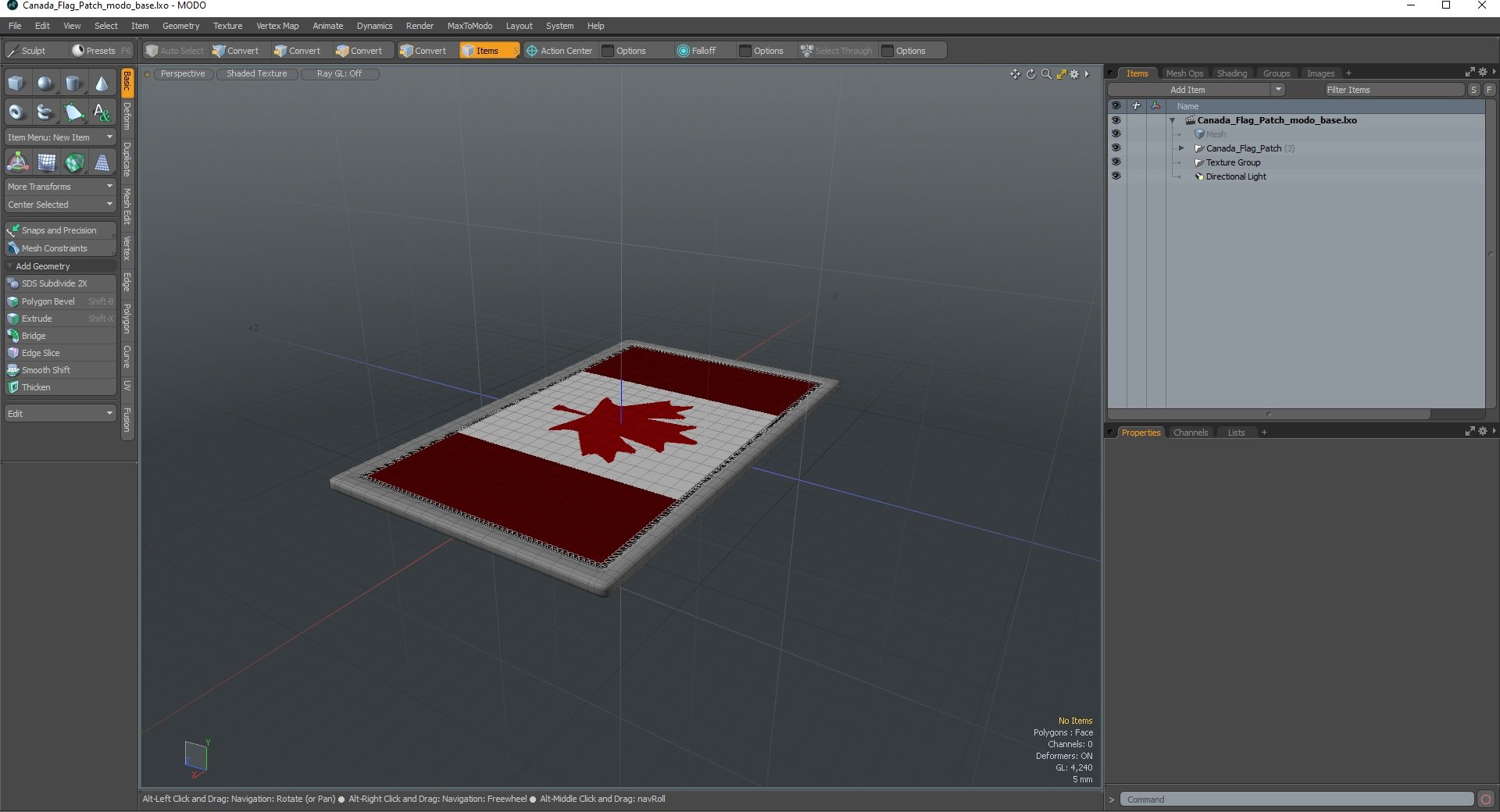This screenshot has height=812, width=1500.
Task: Expand the Canada_Flag_Patch group
Action: (1181, 148)
